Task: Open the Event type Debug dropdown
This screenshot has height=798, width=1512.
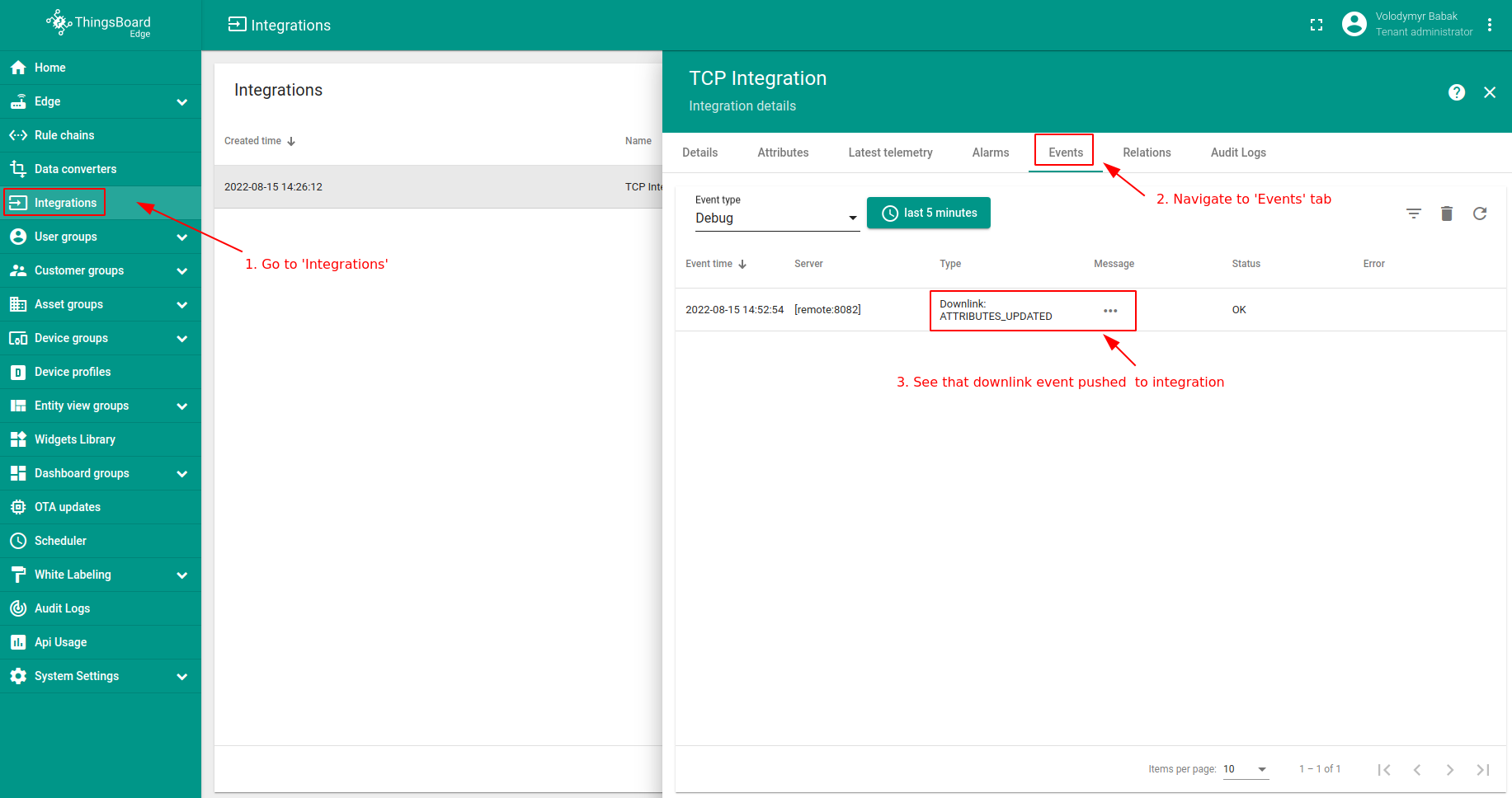Action: [x=775, y=218]
